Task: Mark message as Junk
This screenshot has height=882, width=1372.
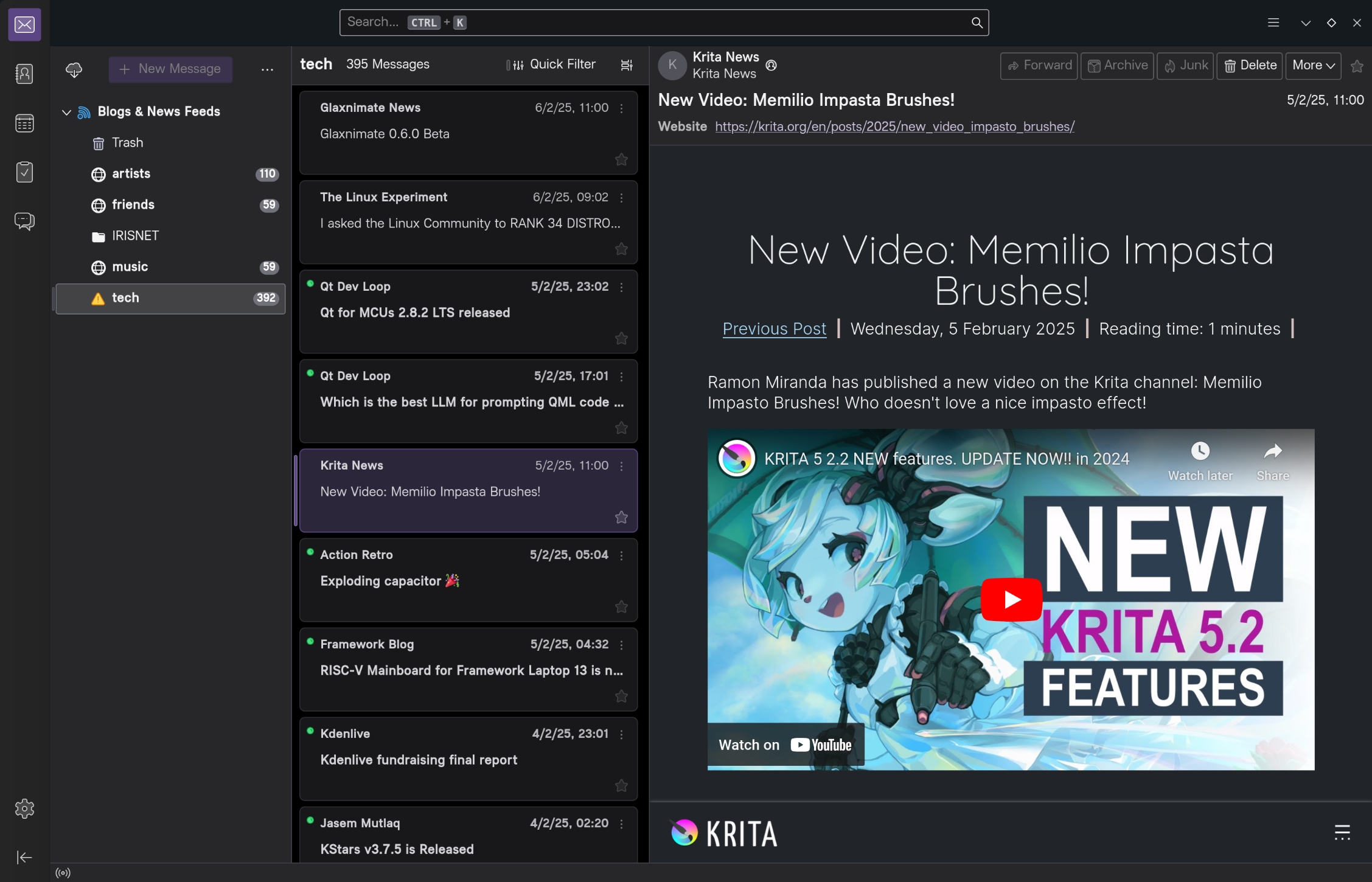Action: tap(1185, 66)
